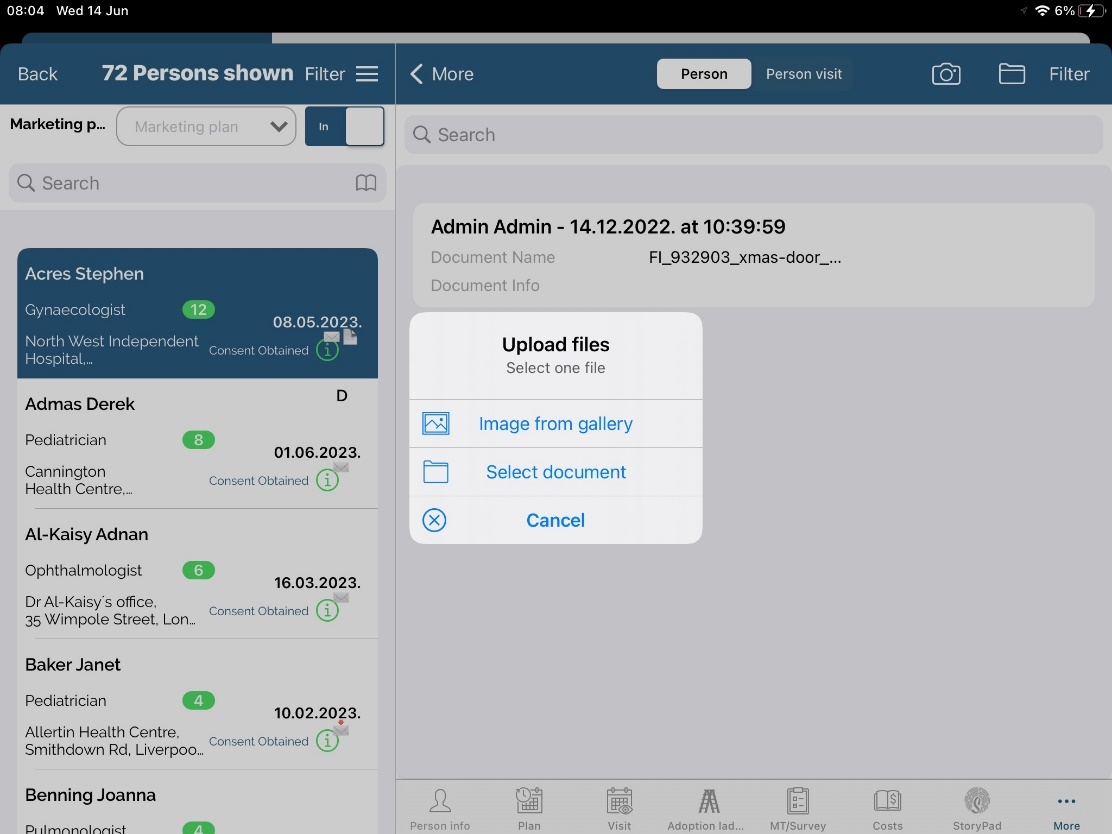The image size is (1112, 834).
Task: Tap the book icon in the persons search bar
Action: 366,183
